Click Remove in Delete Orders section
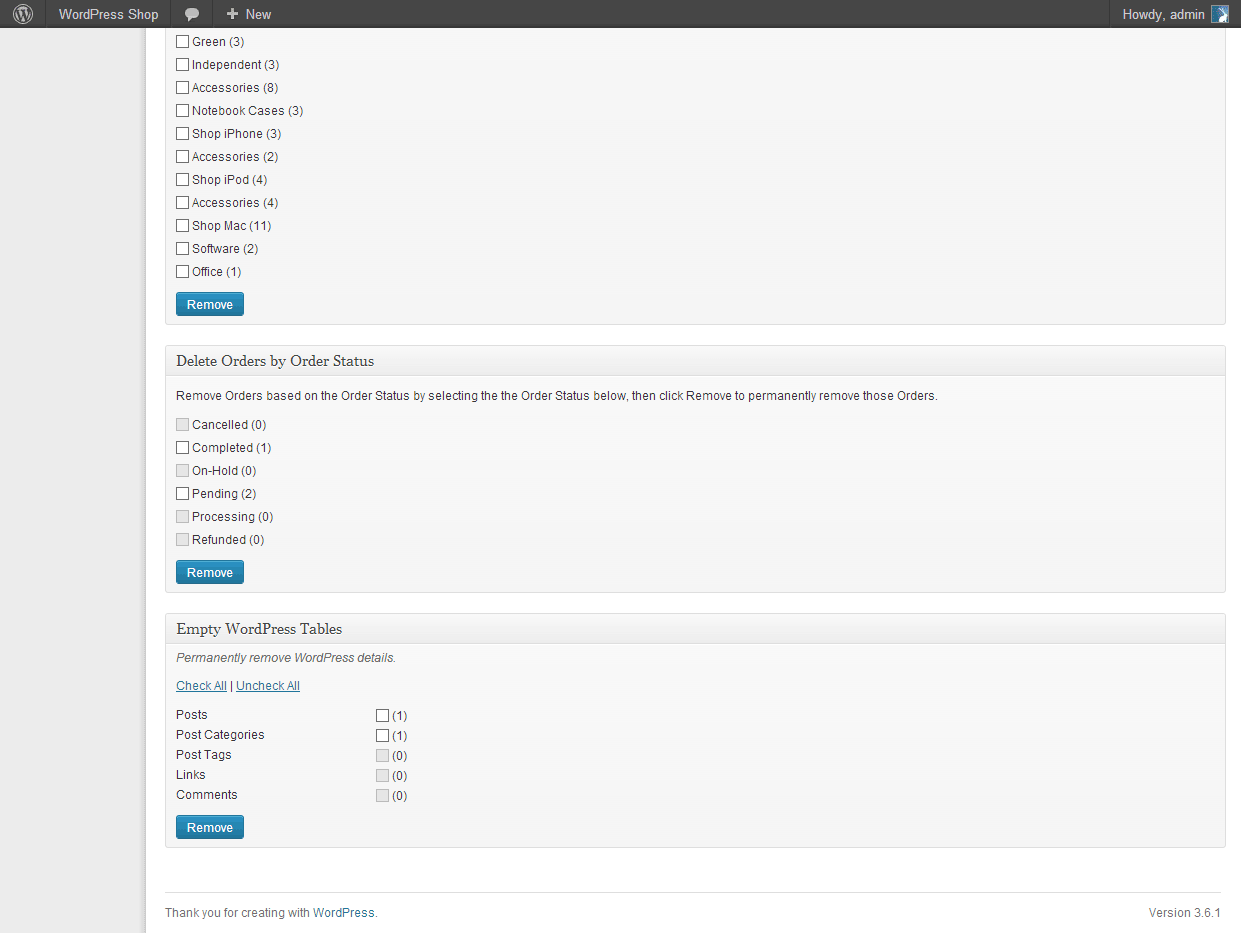 tap(210, 572)
